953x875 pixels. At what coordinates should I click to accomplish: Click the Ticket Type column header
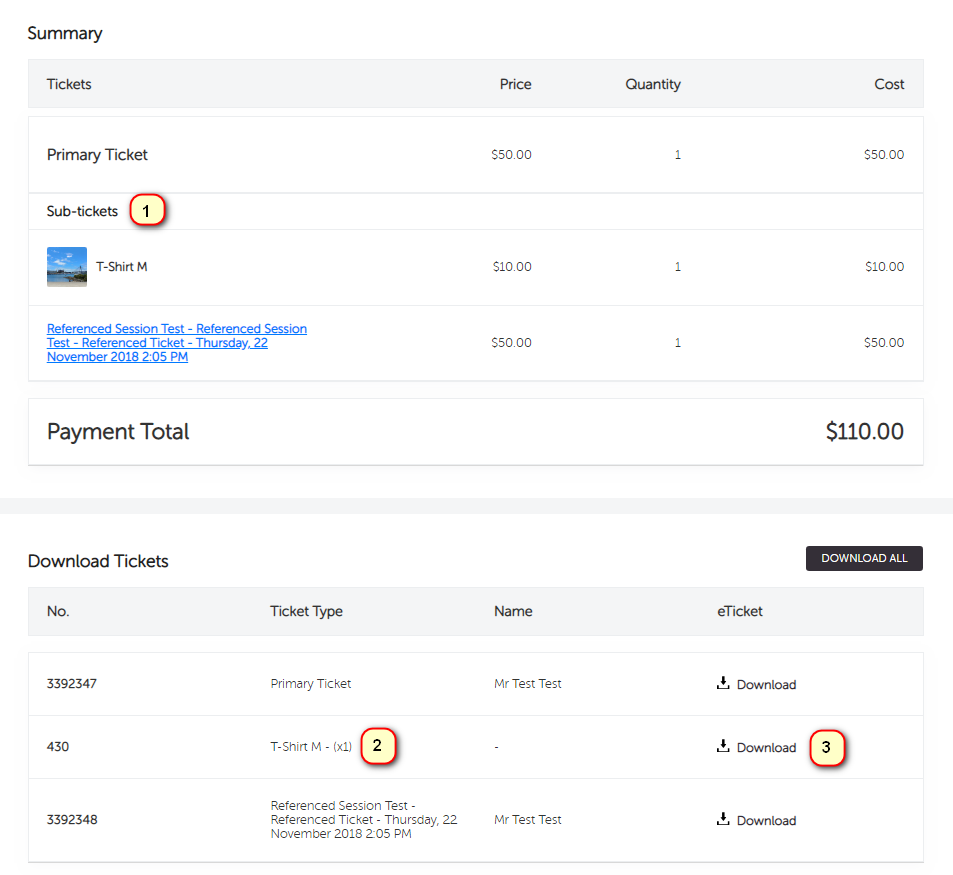(306, 611)
